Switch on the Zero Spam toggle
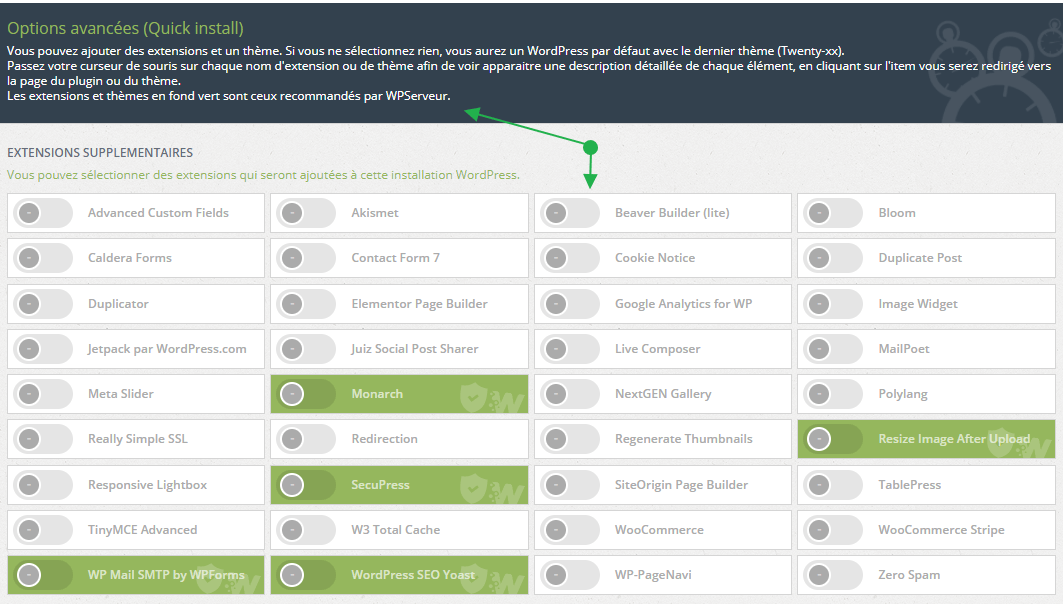1063x604 pixels. [833, 575]
